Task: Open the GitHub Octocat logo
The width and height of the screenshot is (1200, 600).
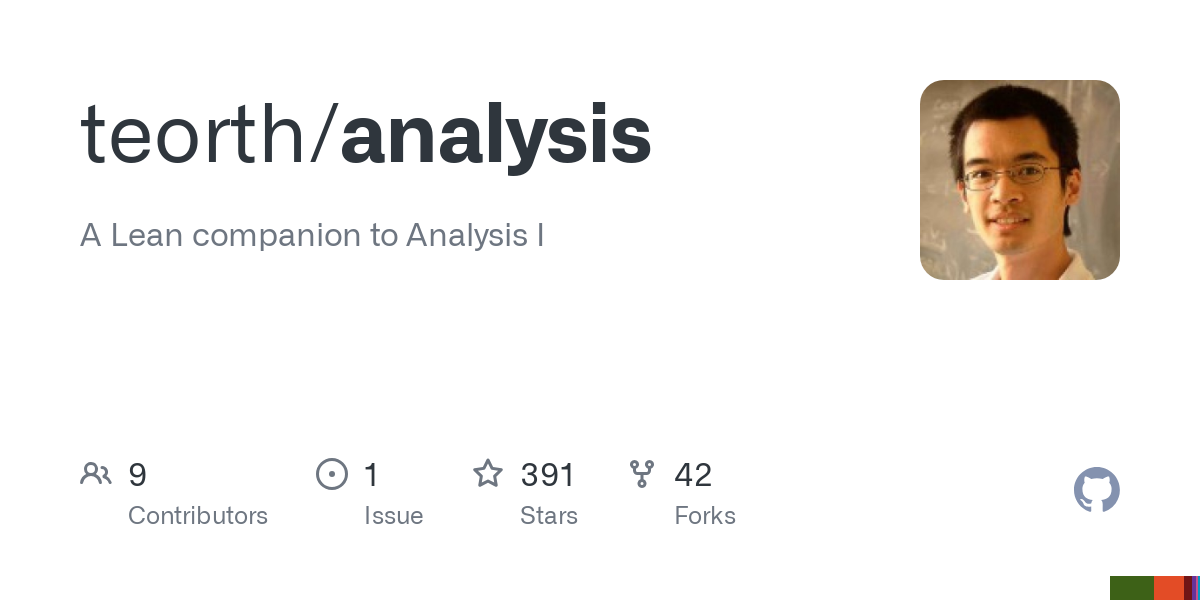Action: (x=1097, y=490)
